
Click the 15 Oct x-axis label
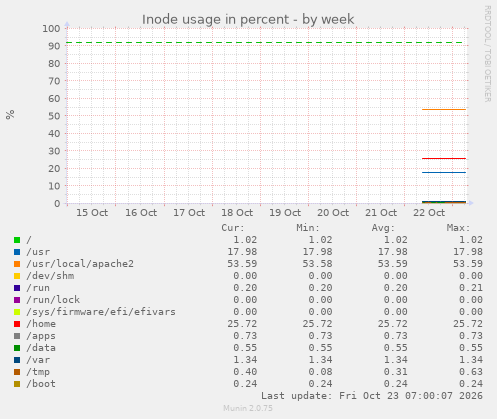(92, 213)
